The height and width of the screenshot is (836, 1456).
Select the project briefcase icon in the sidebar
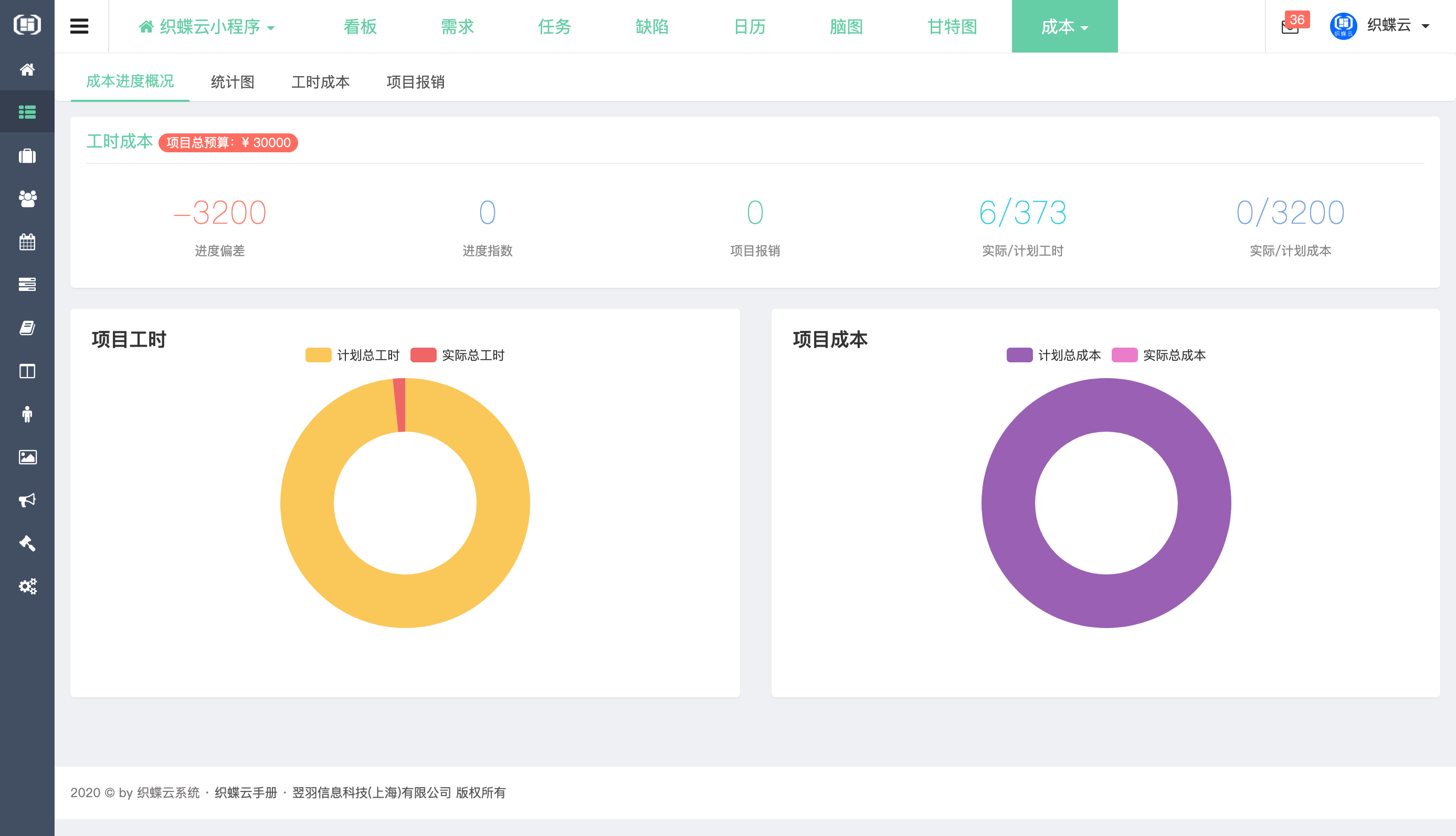click(27, 155)
